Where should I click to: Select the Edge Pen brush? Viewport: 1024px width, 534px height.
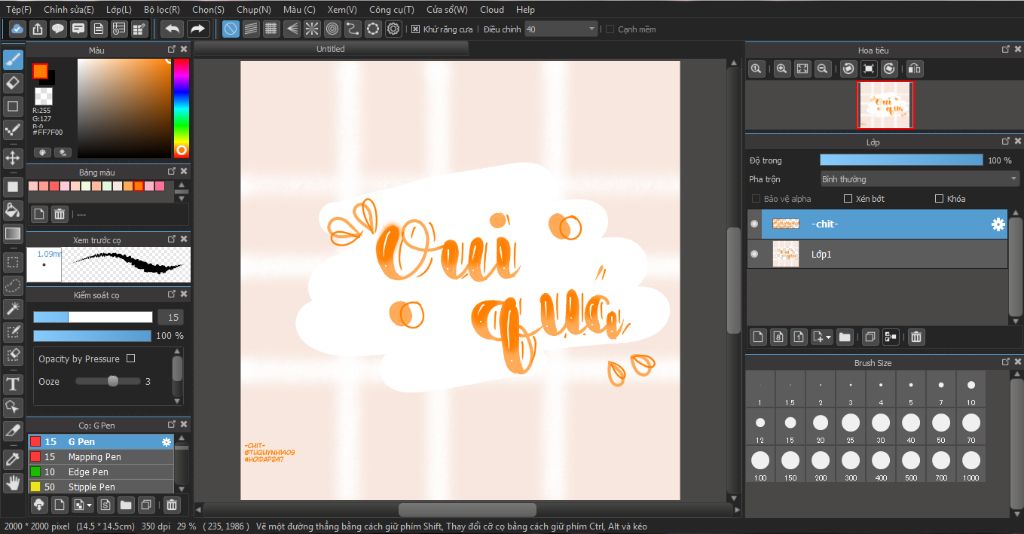tap(101, 472)
